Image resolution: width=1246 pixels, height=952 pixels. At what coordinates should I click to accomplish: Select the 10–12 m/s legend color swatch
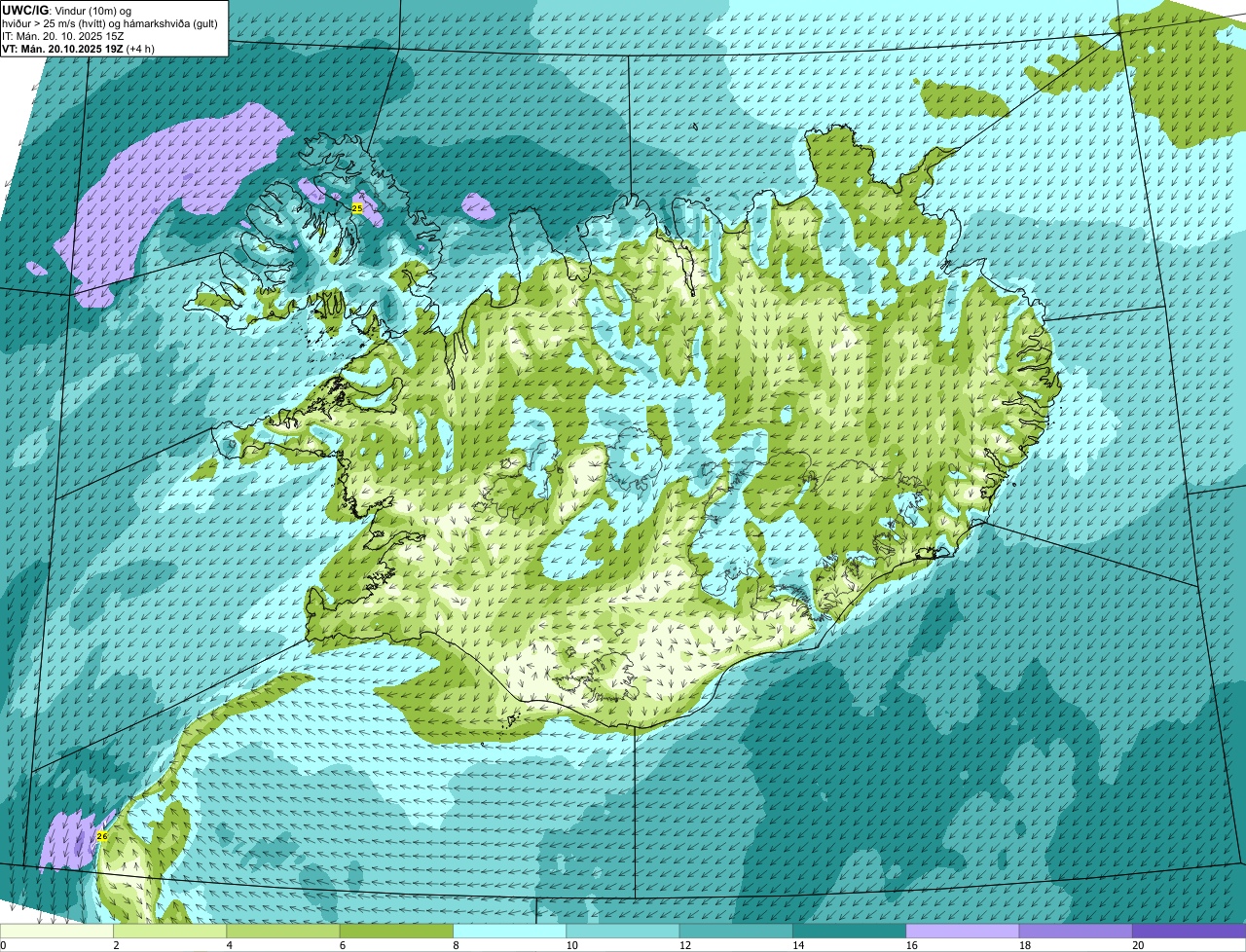[623, 931]
